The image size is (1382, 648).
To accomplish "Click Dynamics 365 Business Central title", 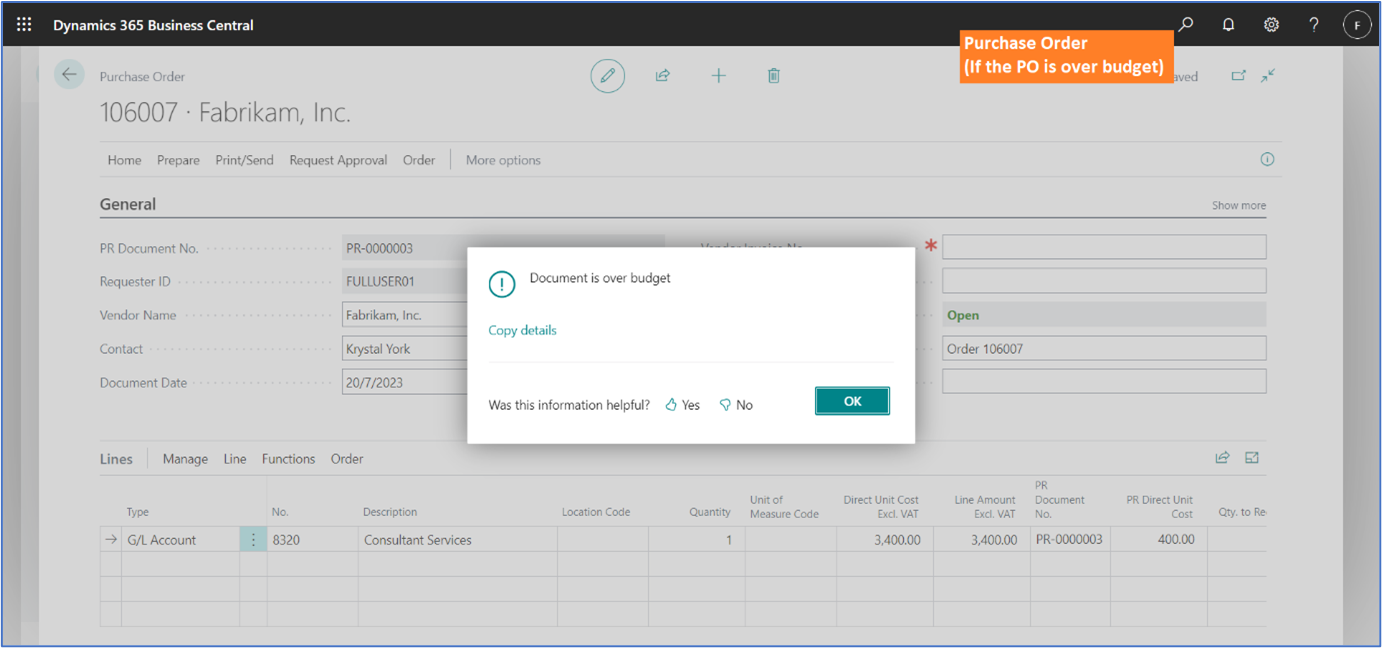I will click(x=153, y=25).
